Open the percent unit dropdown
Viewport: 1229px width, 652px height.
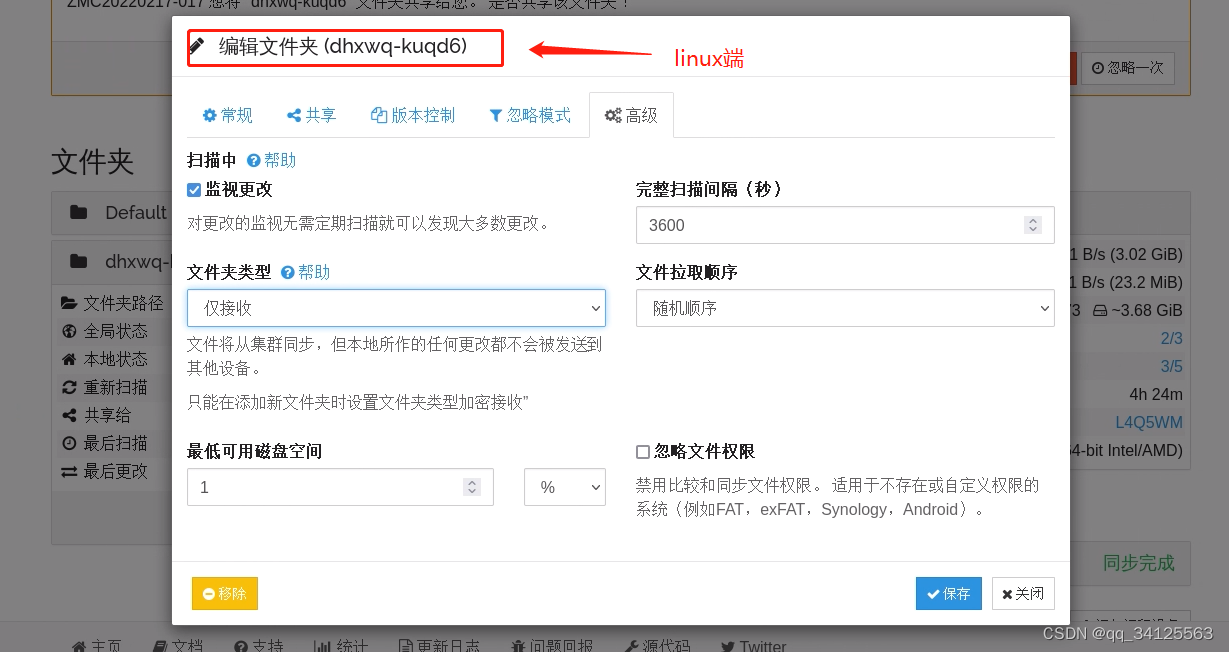click(564, 487)
